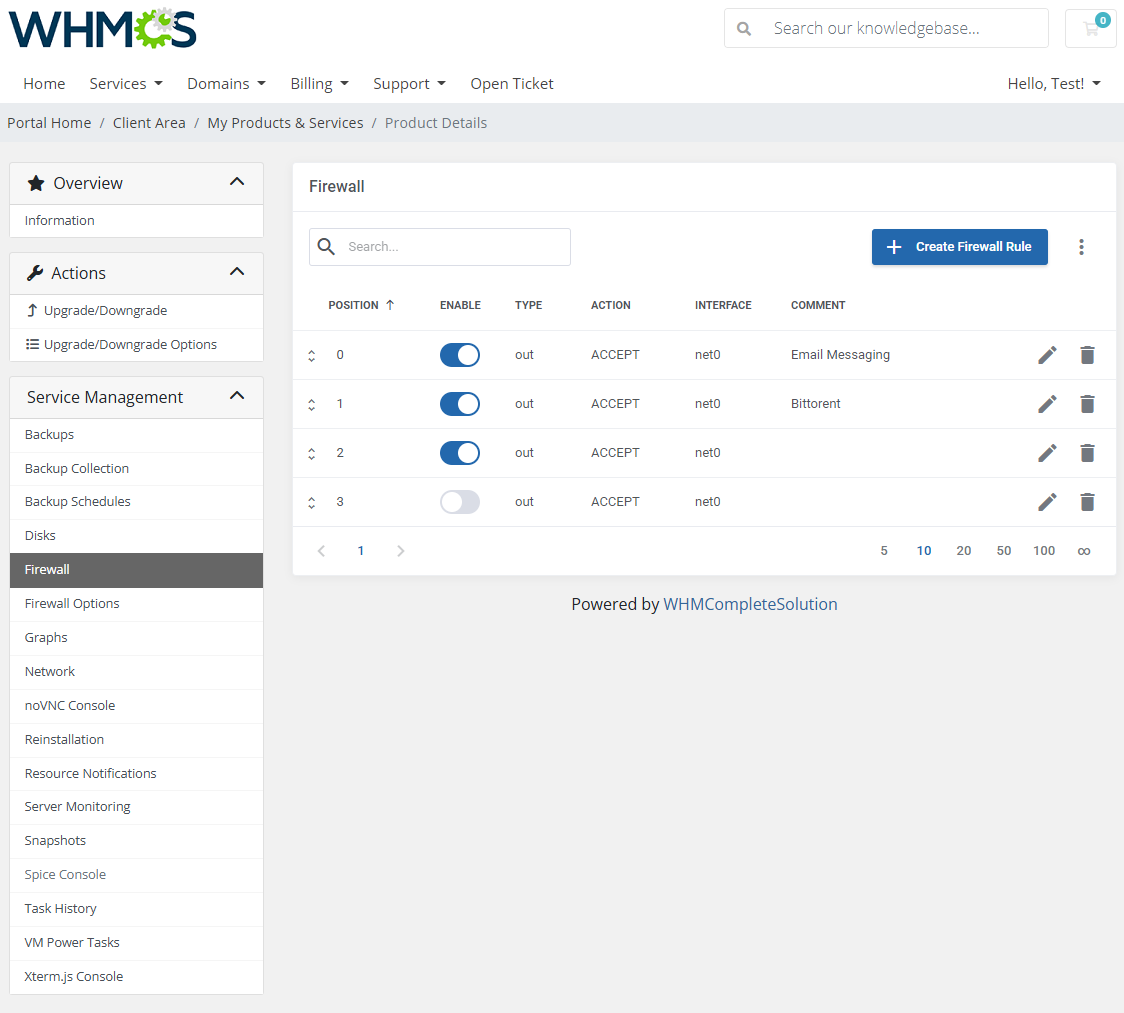Delete firewall rule at position 2
The height and width of the screenshot is (1013, 1124).
1087,452
